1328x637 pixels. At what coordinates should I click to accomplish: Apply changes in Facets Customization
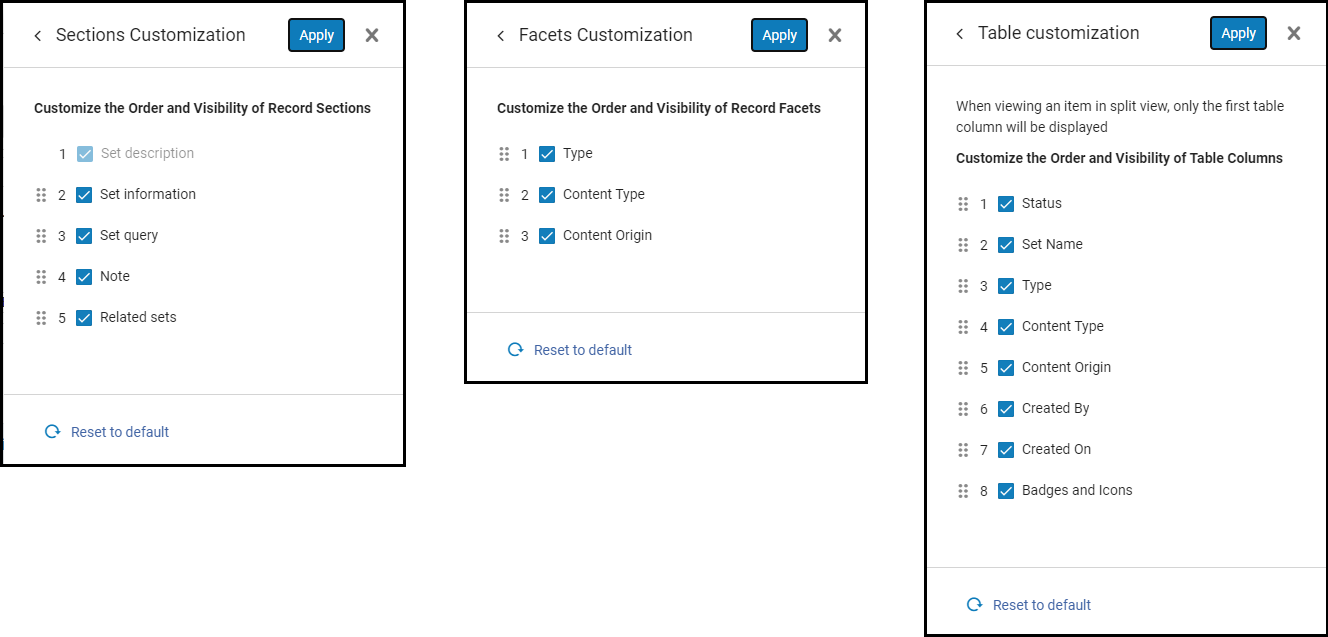(780, 35)
